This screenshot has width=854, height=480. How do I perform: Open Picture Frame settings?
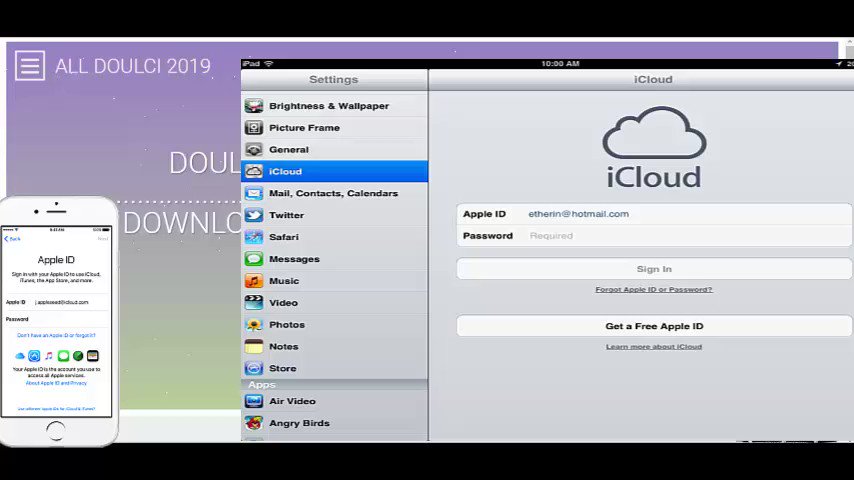pos(334,127)
